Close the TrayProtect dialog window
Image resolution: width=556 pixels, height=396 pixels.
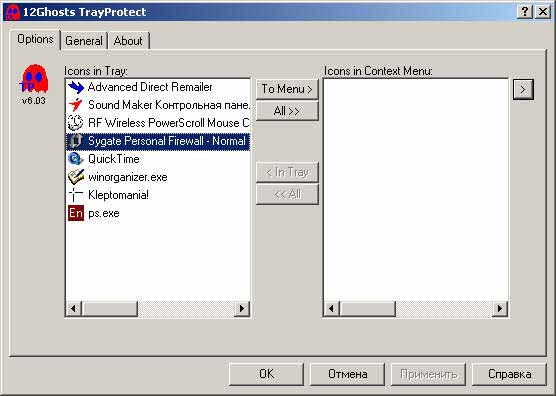(543, 12)
